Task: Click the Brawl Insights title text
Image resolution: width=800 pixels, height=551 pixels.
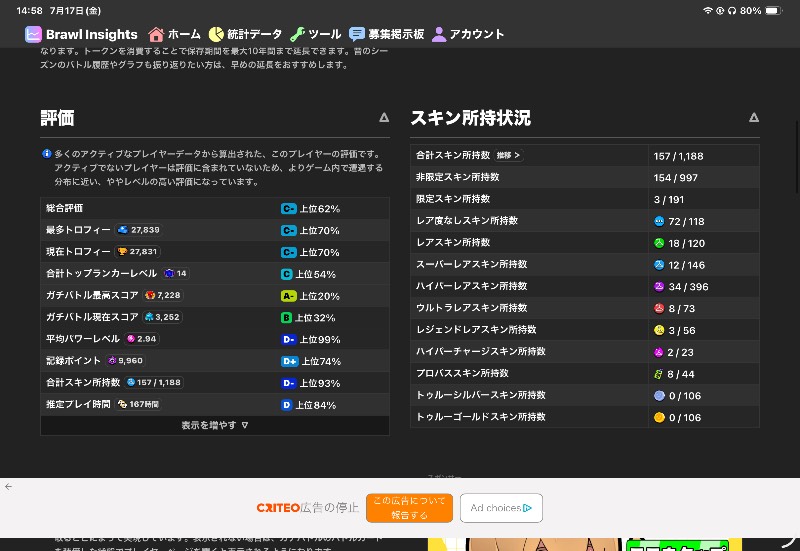Action: [92, 34]
